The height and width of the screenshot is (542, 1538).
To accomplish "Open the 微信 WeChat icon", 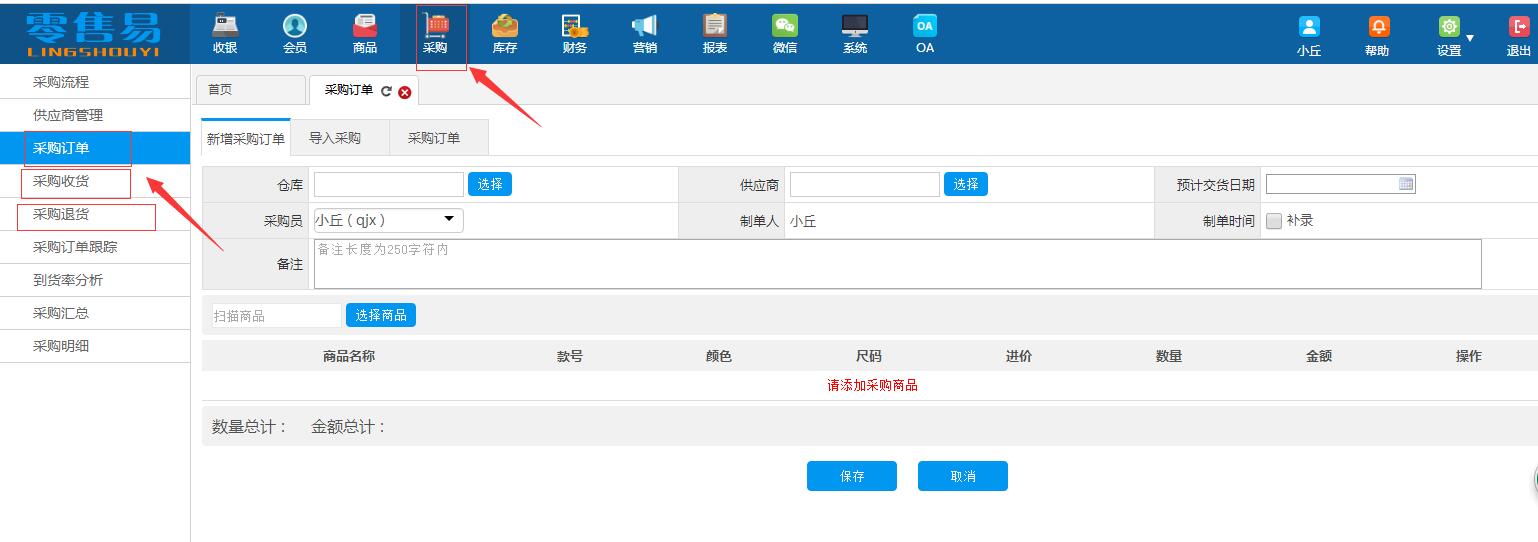I will tap(785, 27).
